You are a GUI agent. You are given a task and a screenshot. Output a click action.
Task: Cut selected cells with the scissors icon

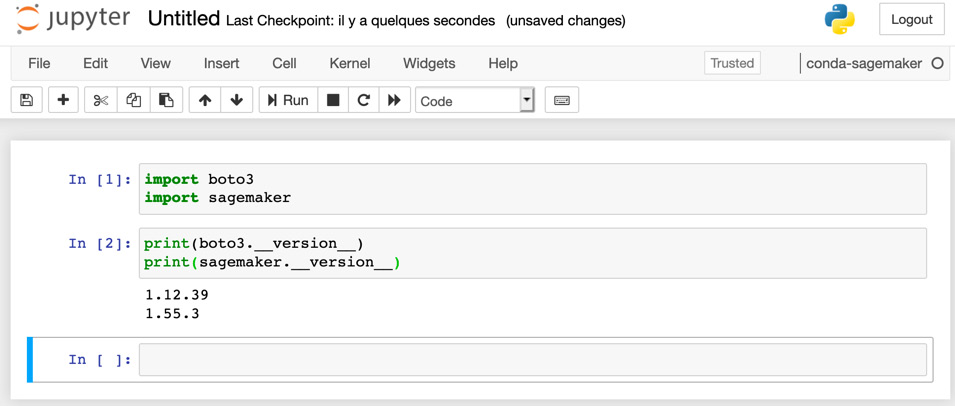click(100, 100)
